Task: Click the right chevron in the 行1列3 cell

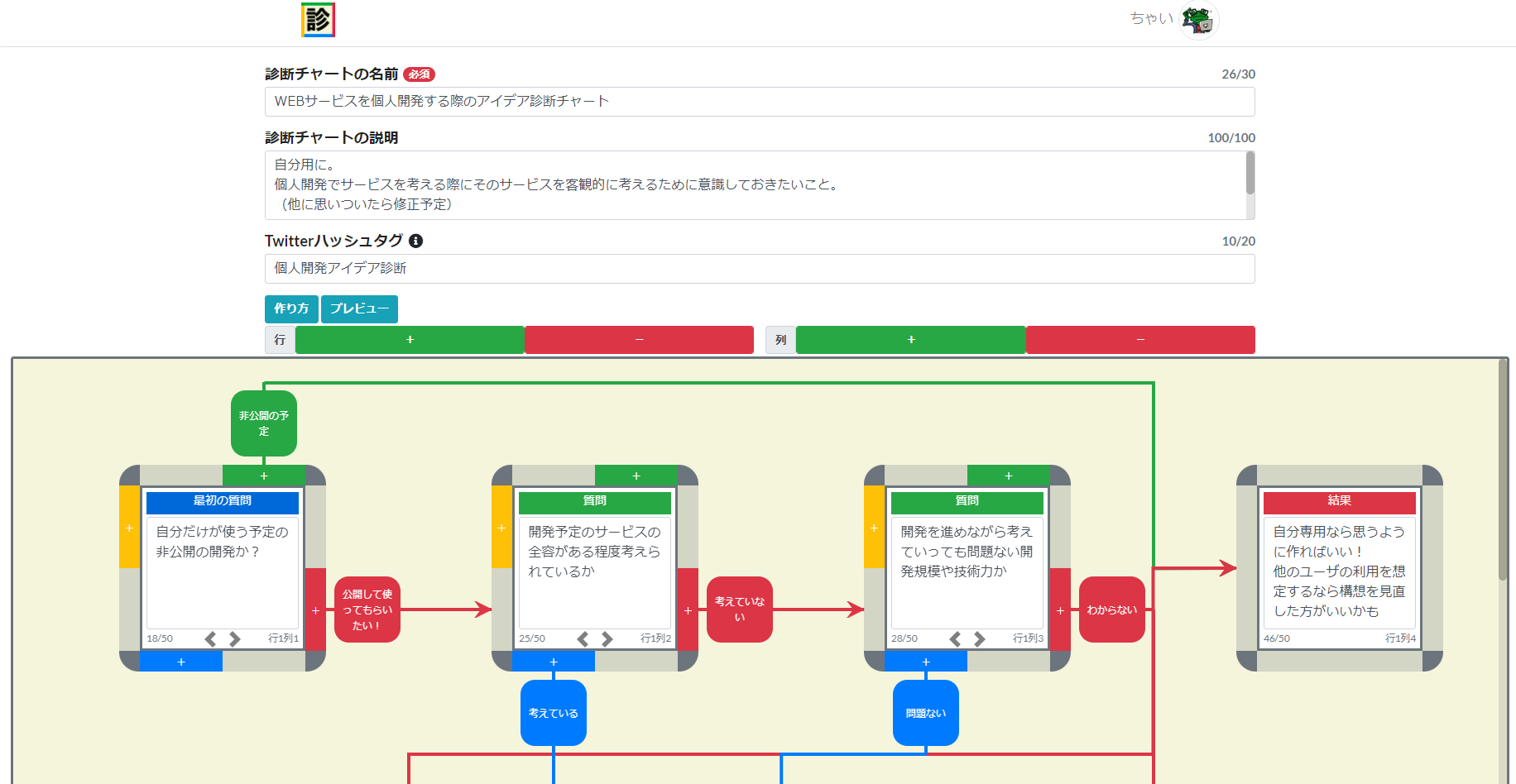Action: coord(981,638)
